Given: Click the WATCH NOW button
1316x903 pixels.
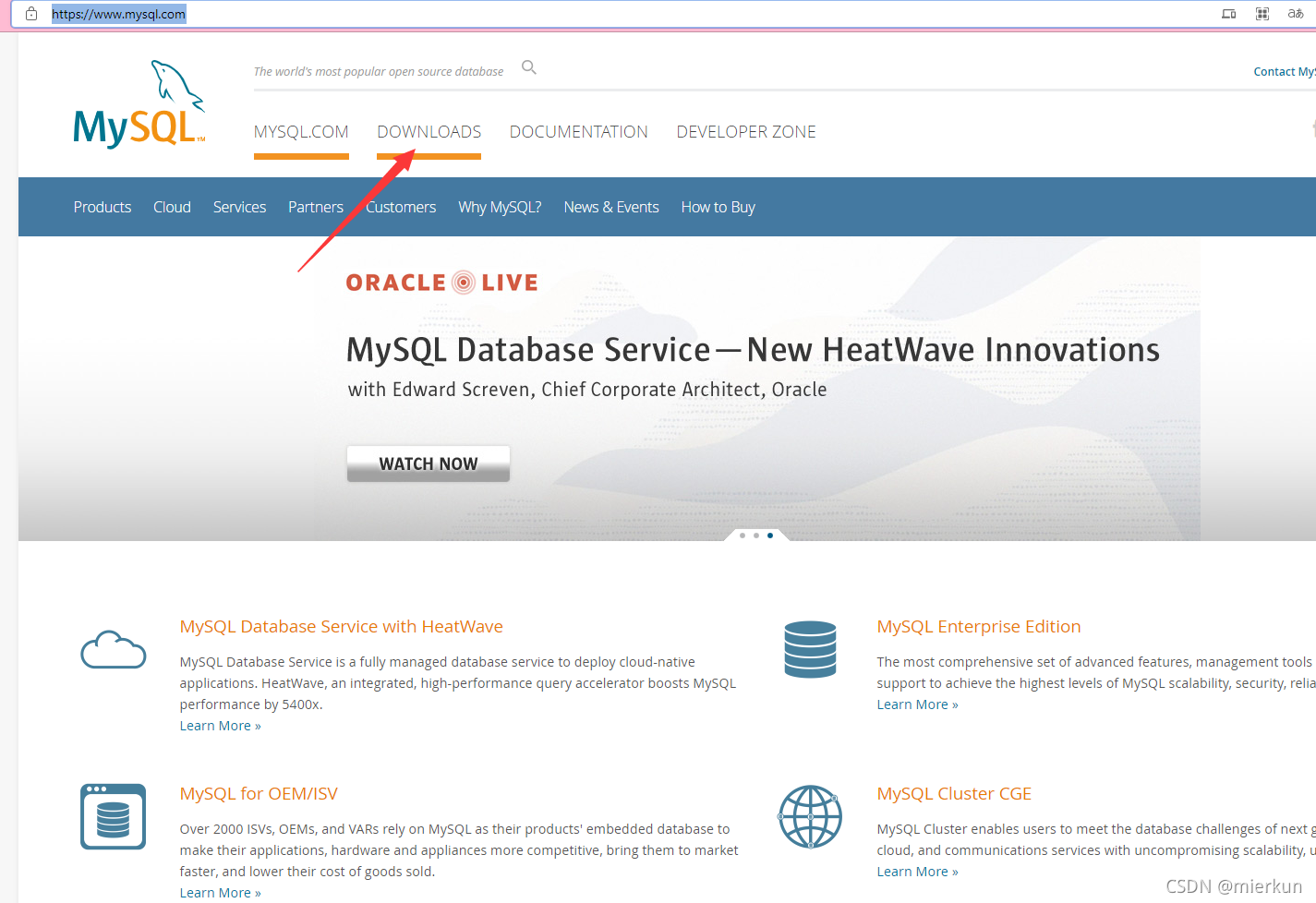Looking at the screenshot, I should click(x=429, y=464).
